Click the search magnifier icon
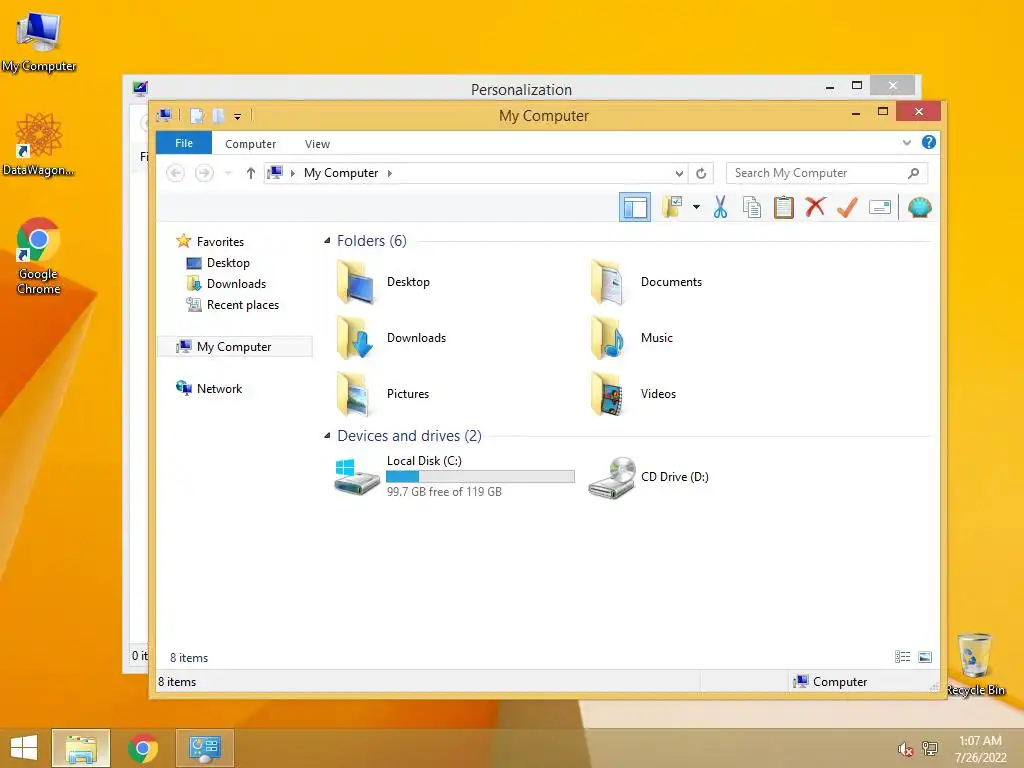 click(x=914, y=173)
